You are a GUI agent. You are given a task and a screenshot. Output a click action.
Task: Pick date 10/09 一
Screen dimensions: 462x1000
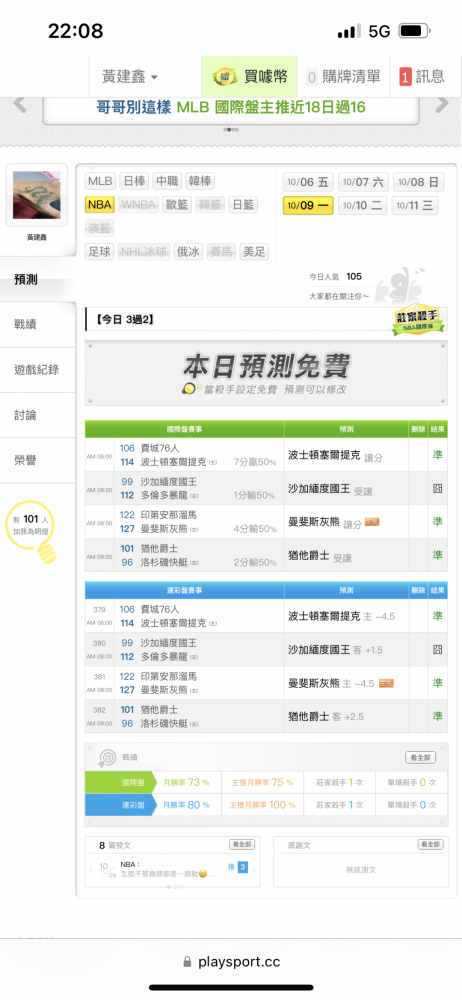pos(308,205)
